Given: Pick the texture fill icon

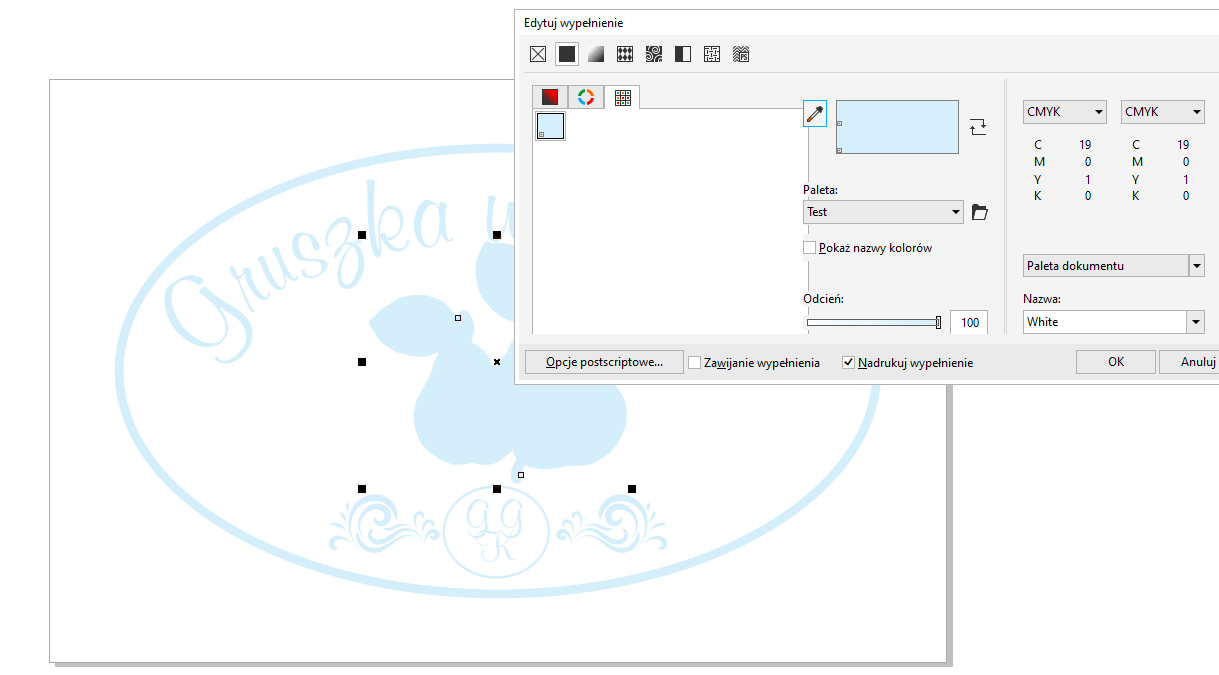Looking at the screenshot, I should tap(712, 54).
